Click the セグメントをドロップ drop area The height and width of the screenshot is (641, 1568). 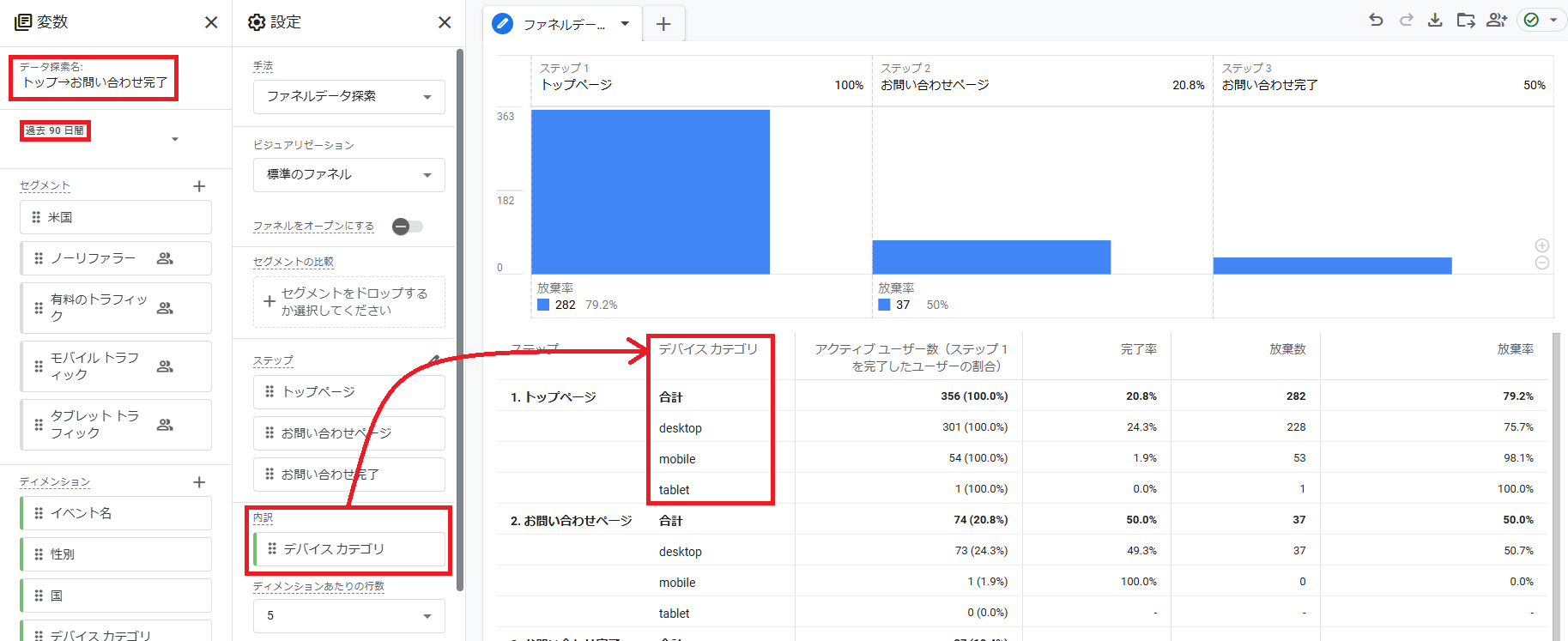[348, 302]
